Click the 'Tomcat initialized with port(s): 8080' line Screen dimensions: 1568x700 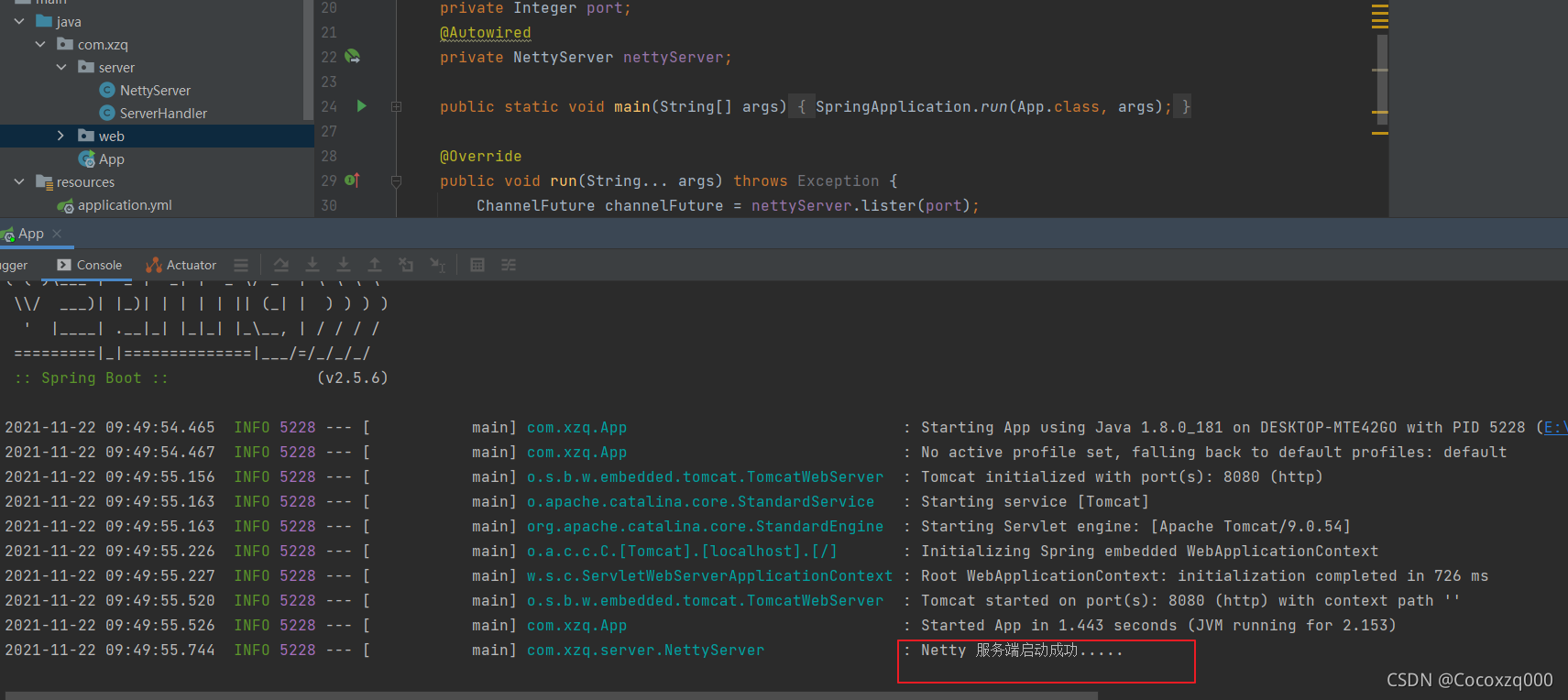coord(1122,476)
